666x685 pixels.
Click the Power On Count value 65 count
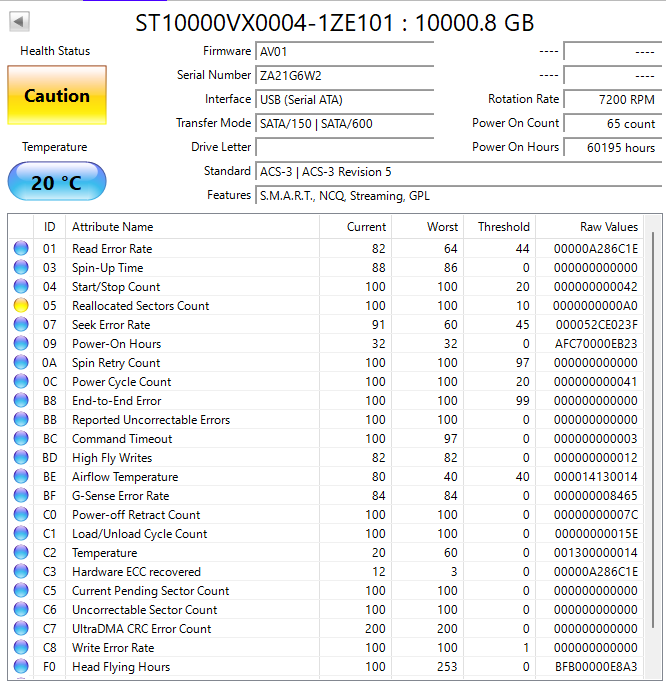click(x=613, y=124)
